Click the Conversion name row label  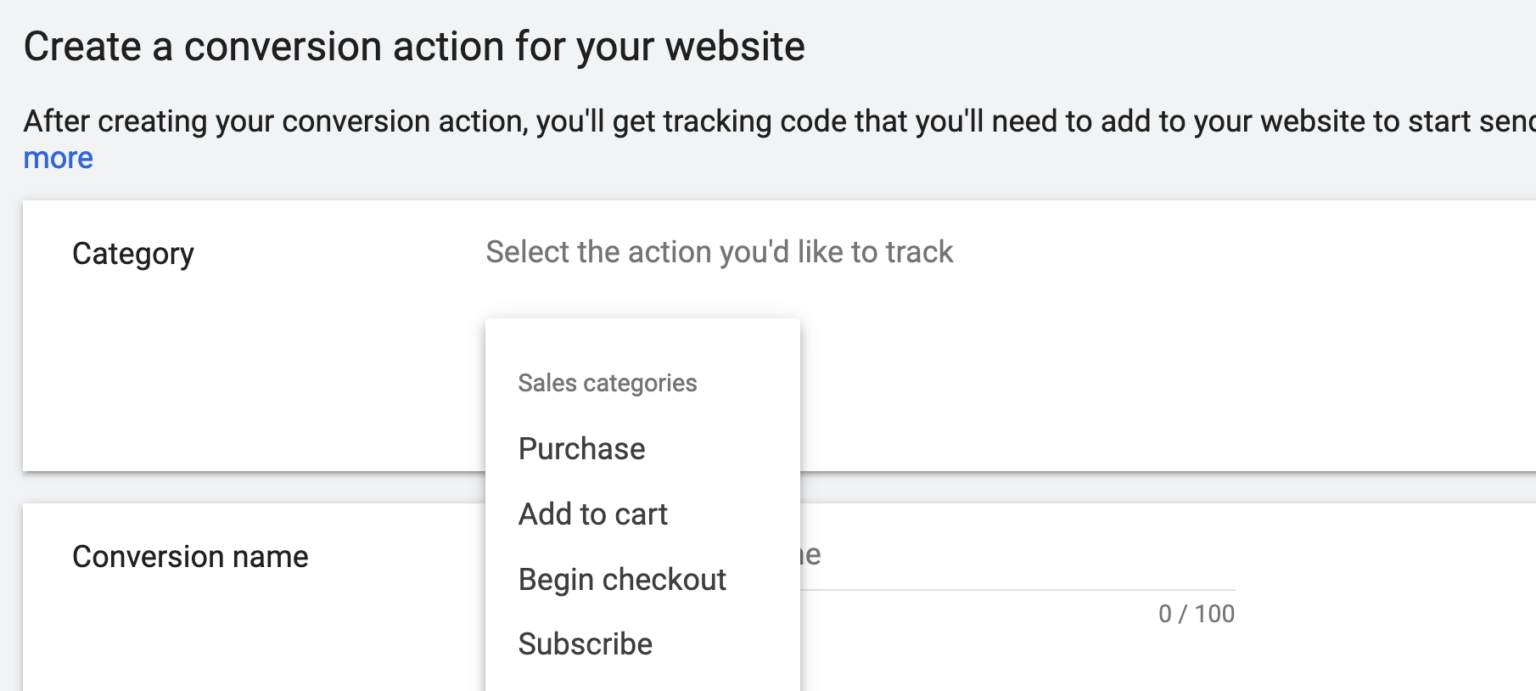(190, 556)
